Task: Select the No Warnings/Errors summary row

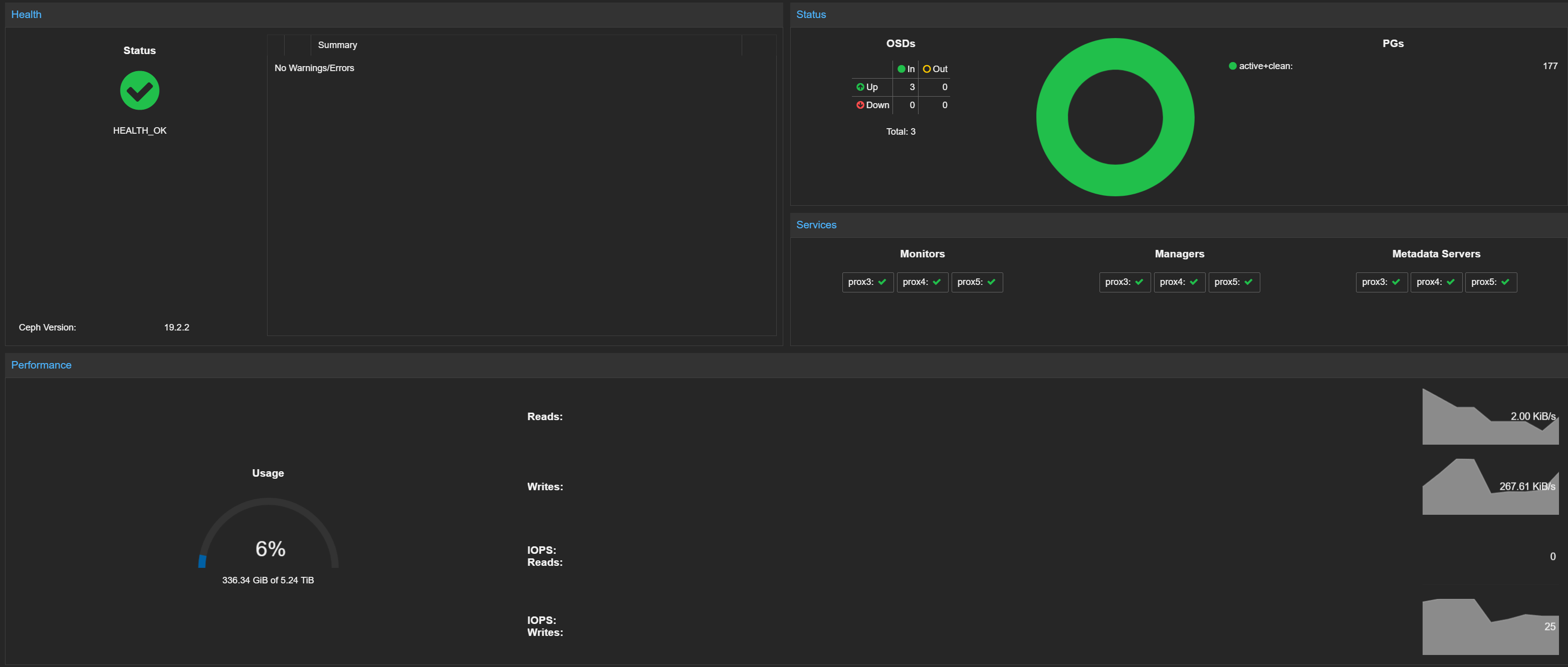Action: (314, 68)
